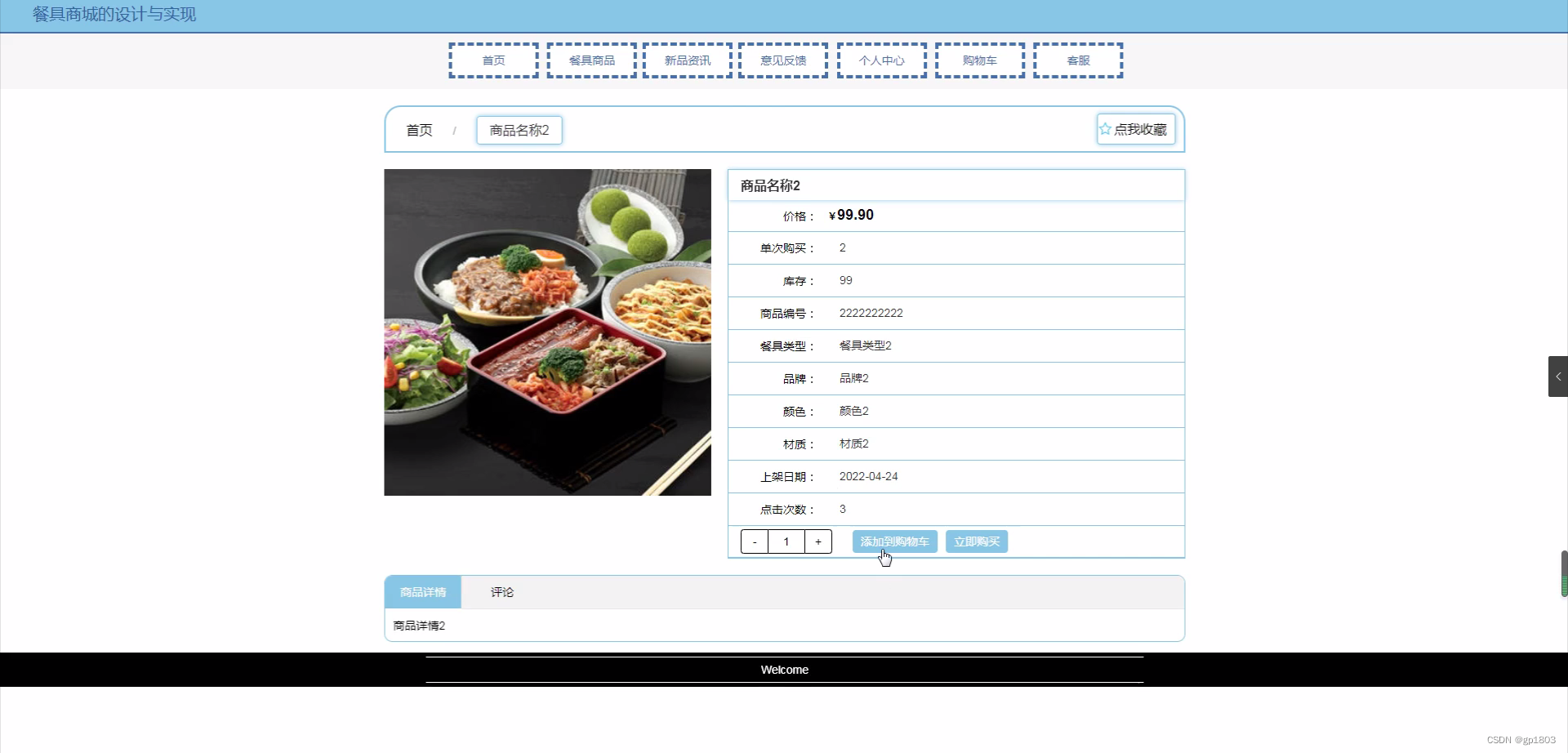The height and width of the screenshot is (753, 1568).
Task: Open 意见反馈 feedback page
Action: pos(782,60)
